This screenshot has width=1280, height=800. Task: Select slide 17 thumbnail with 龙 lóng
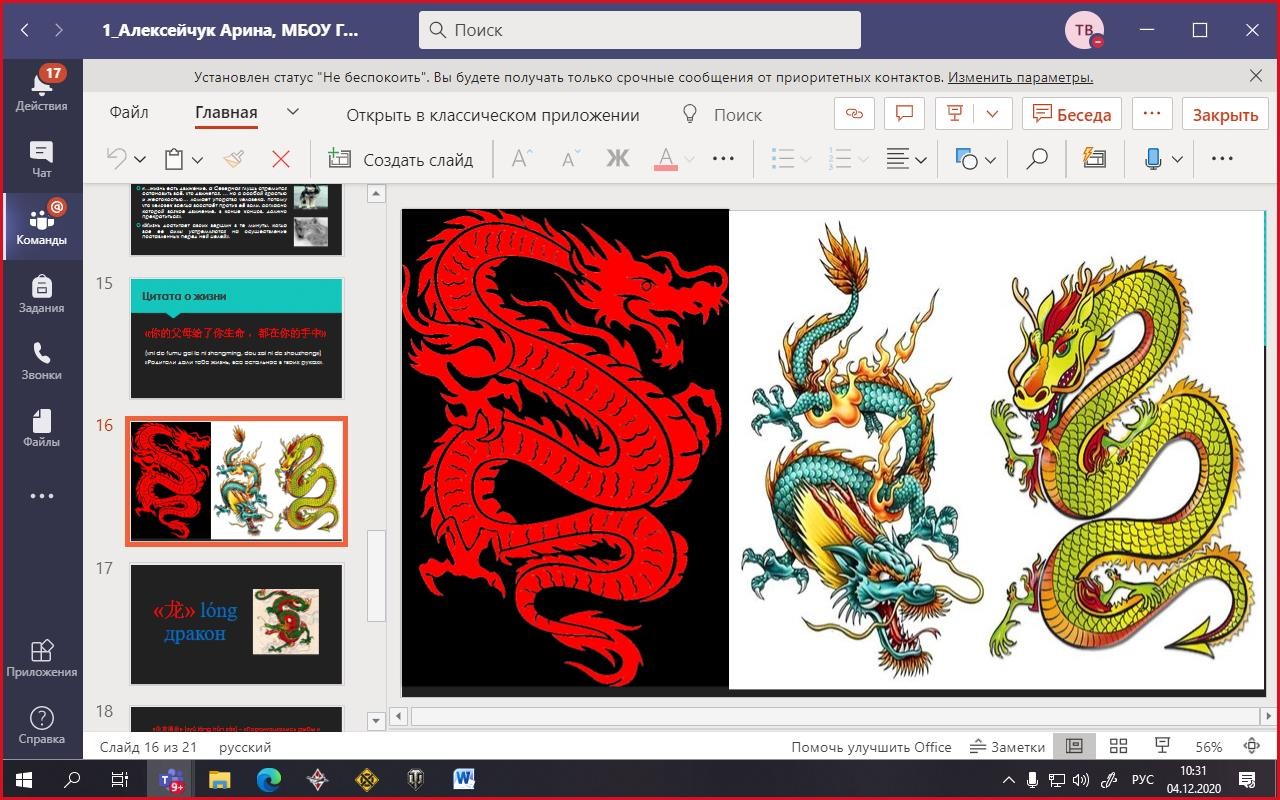236,623
